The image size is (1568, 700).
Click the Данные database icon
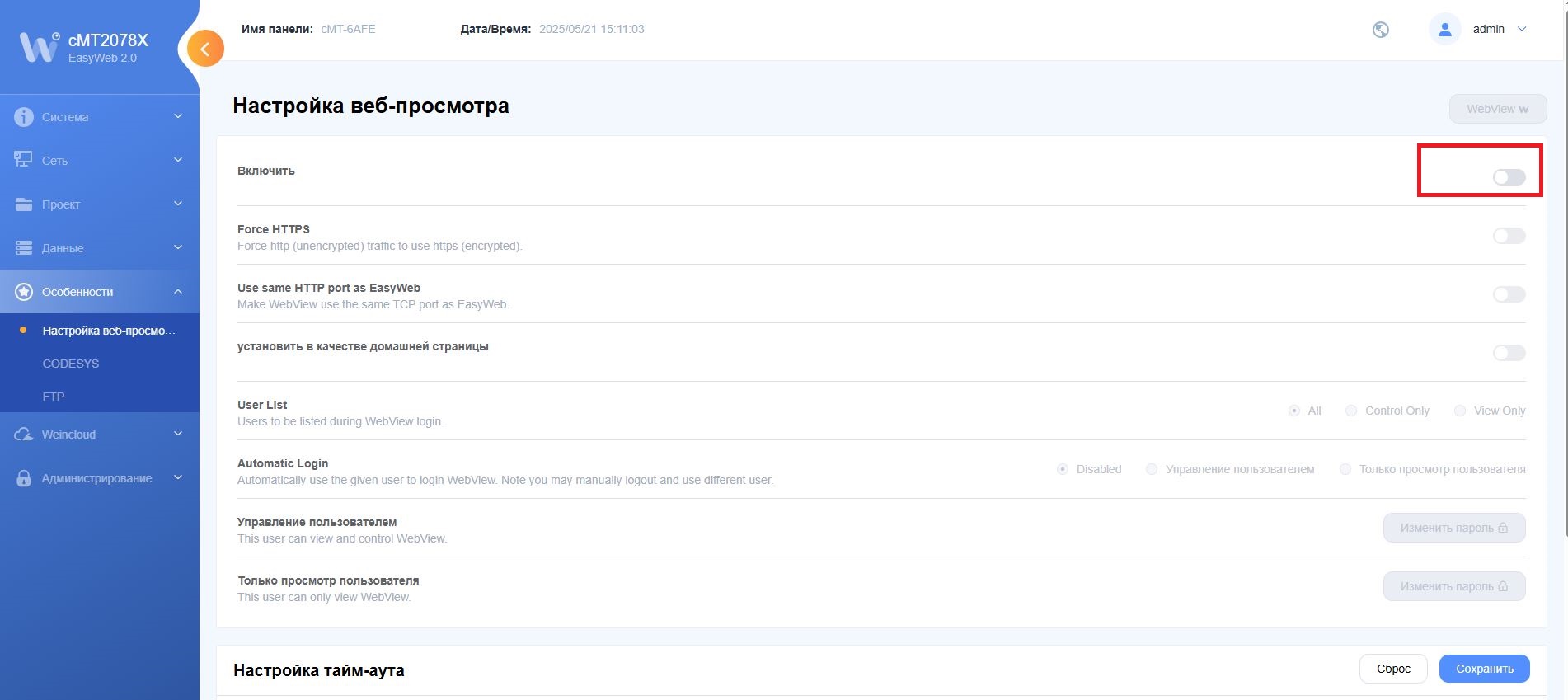pyautogui.click(x=24, y=248)
